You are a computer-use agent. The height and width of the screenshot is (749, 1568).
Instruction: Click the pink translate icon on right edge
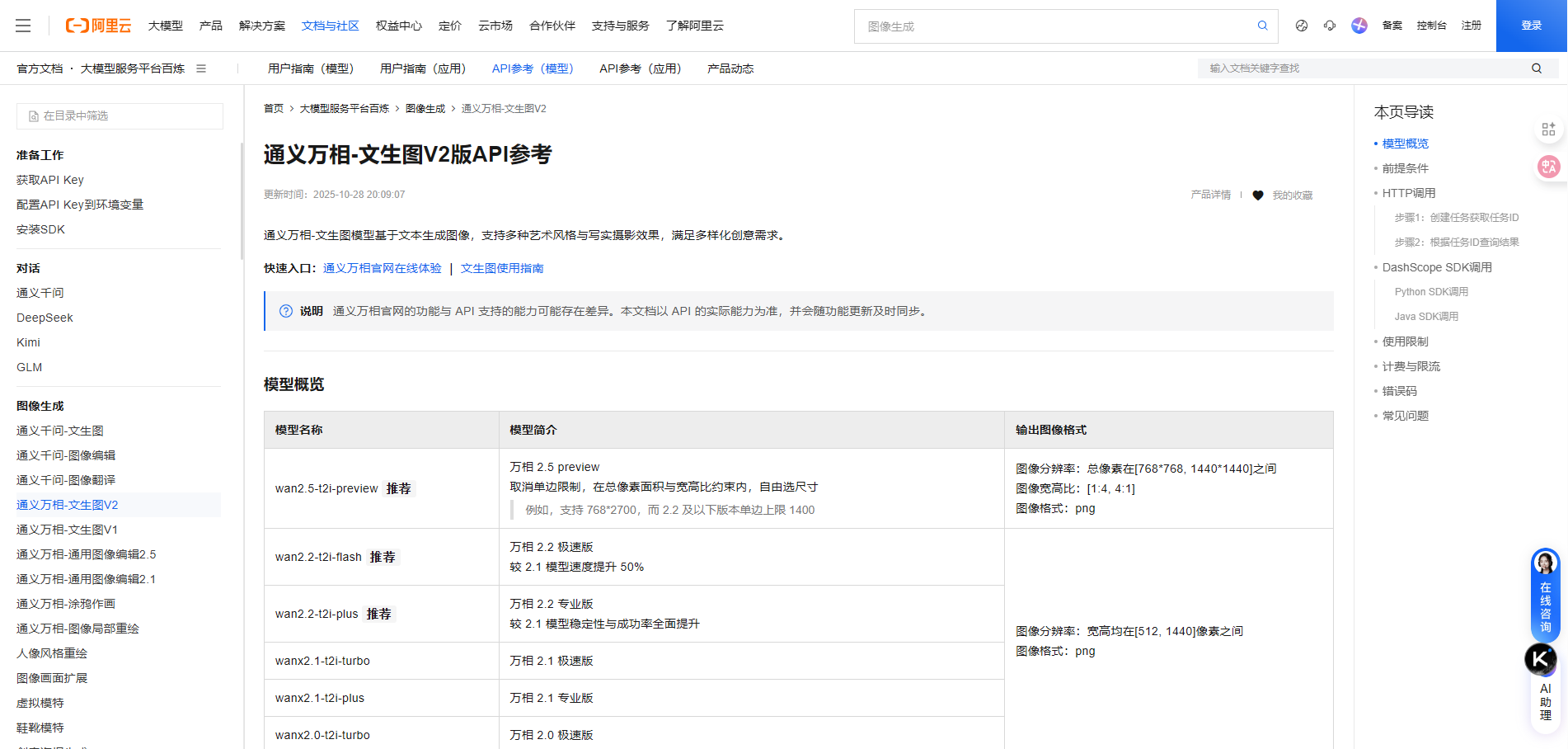pyautogui.click(x=1548, y=166)
